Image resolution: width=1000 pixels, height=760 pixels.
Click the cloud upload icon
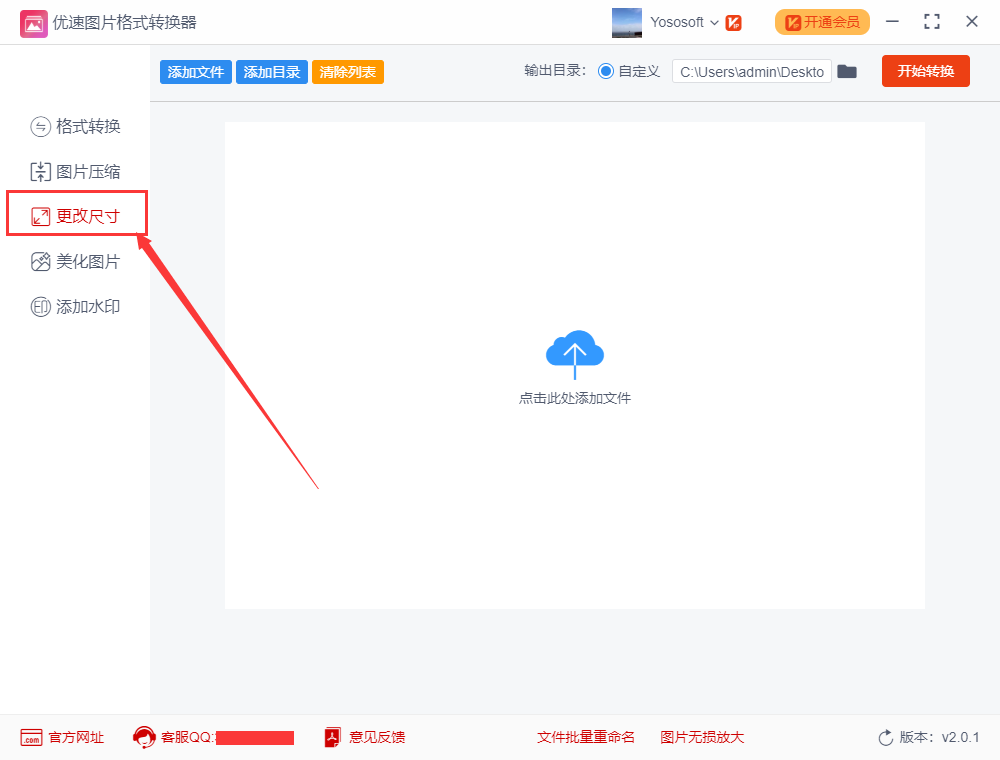click(x=575, y=354)
